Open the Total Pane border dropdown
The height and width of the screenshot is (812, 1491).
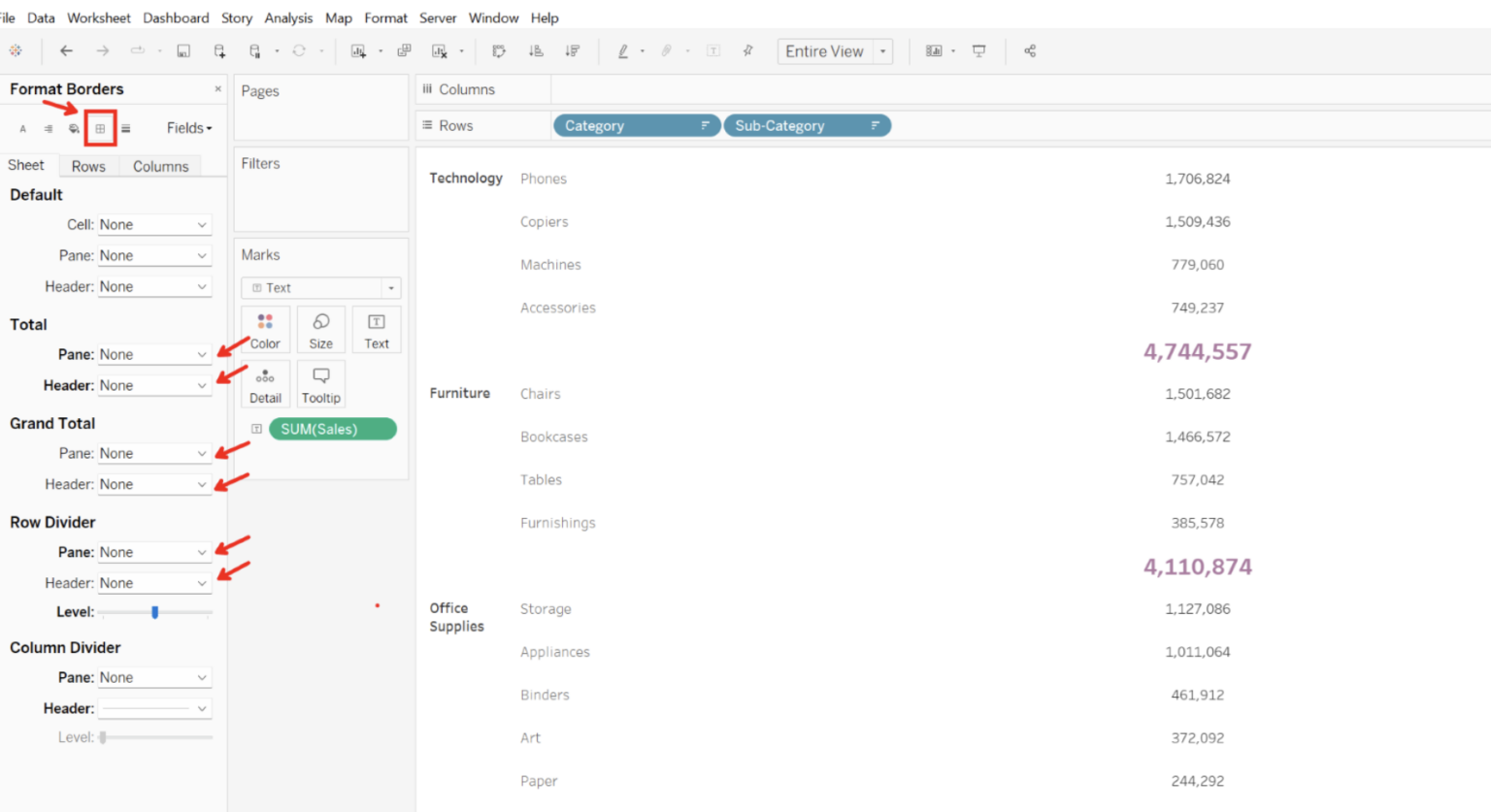coord(154,354)
